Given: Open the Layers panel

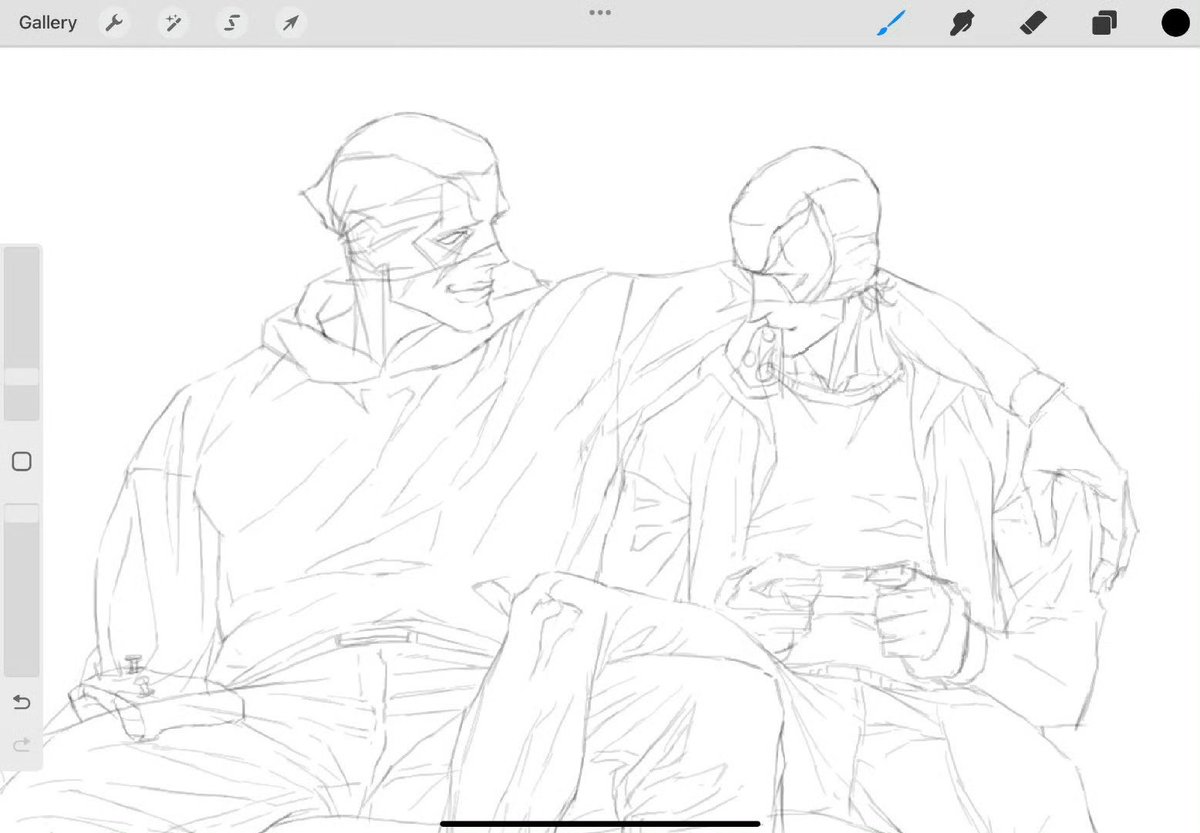Looking at the screenshot, I should tap(1104, 23).
